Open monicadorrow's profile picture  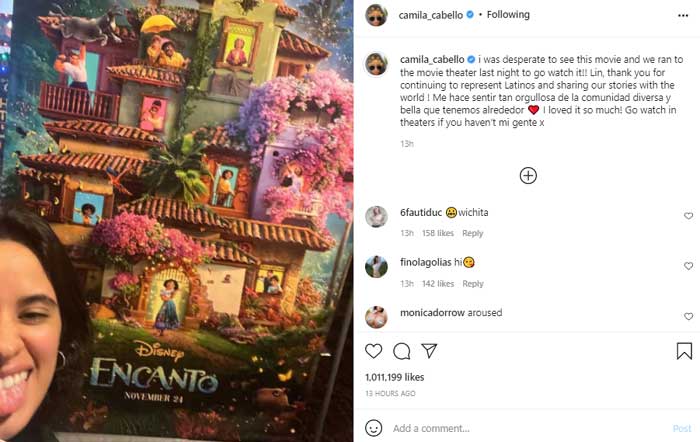tap(376, 317)
